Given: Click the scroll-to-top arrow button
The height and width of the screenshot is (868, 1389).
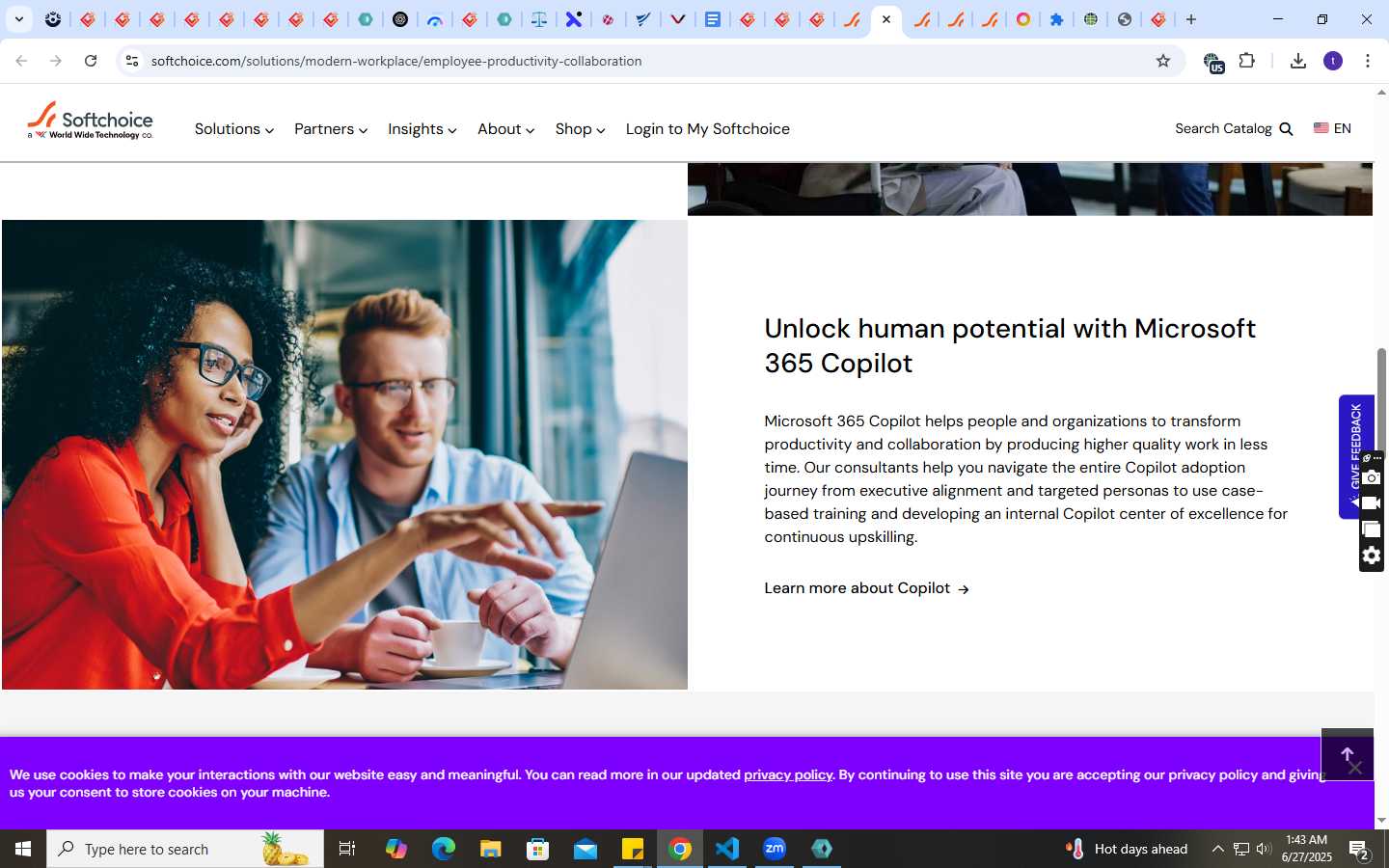Looking at the screenshot, I should point(1348,754).
